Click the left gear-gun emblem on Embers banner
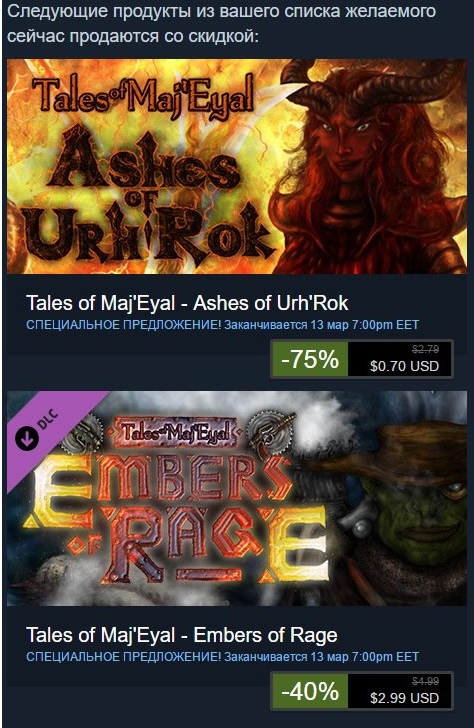This screenshot has width=474, height=728. pyautogui.click(x=85, y=435)
